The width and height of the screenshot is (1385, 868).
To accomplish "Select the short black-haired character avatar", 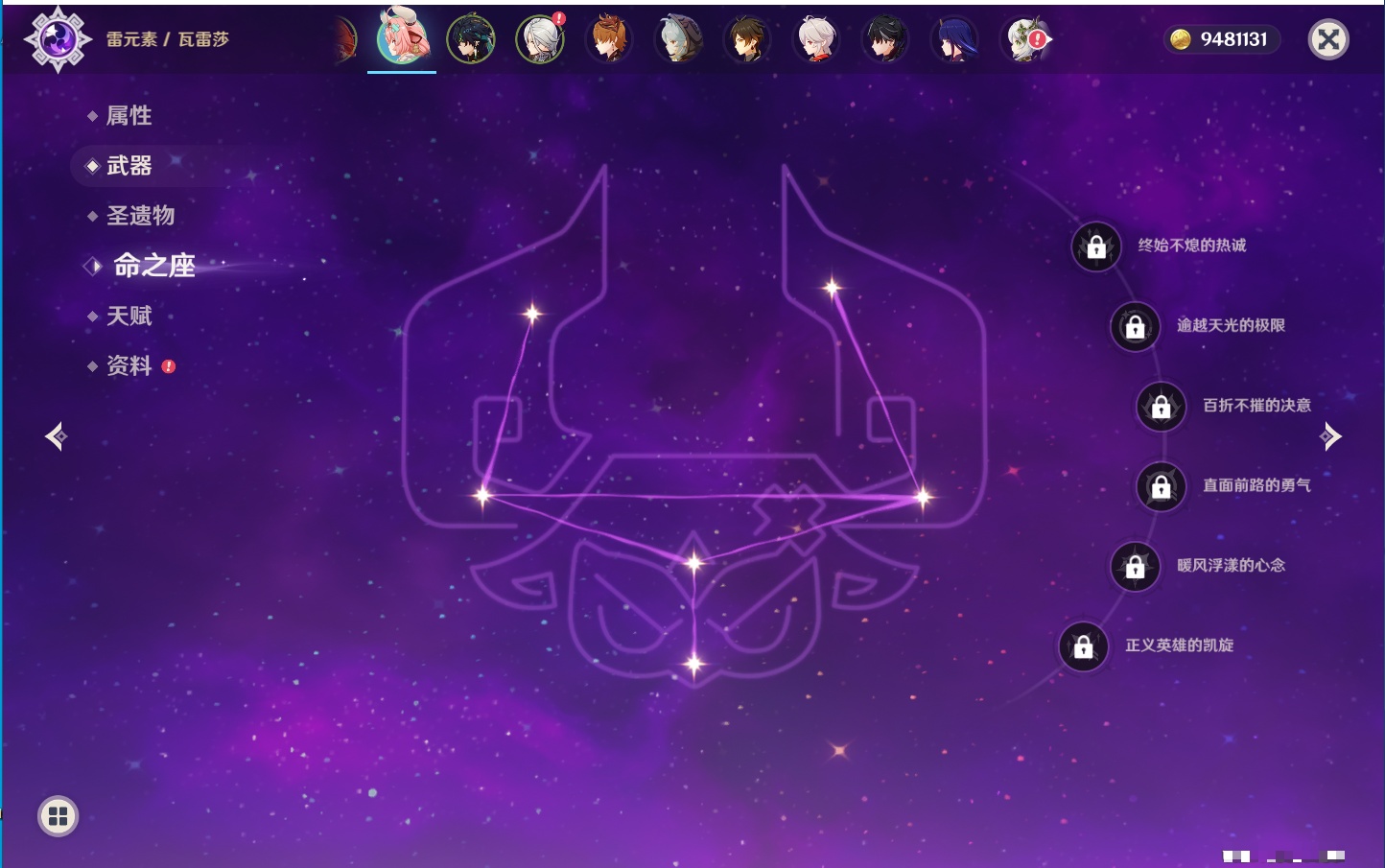I will coord(885,39).
